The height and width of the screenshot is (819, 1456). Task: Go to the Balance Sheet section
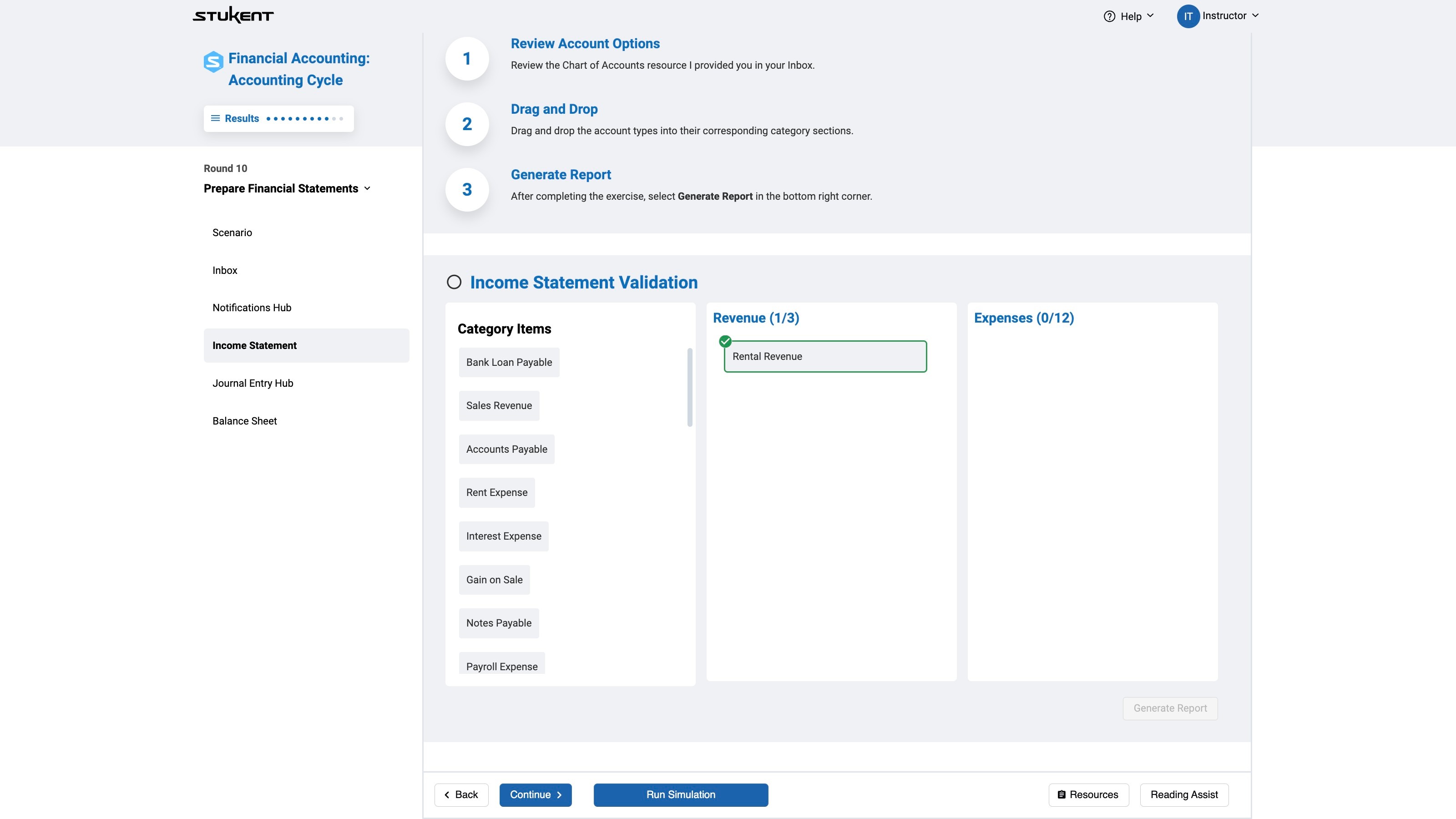245,421
